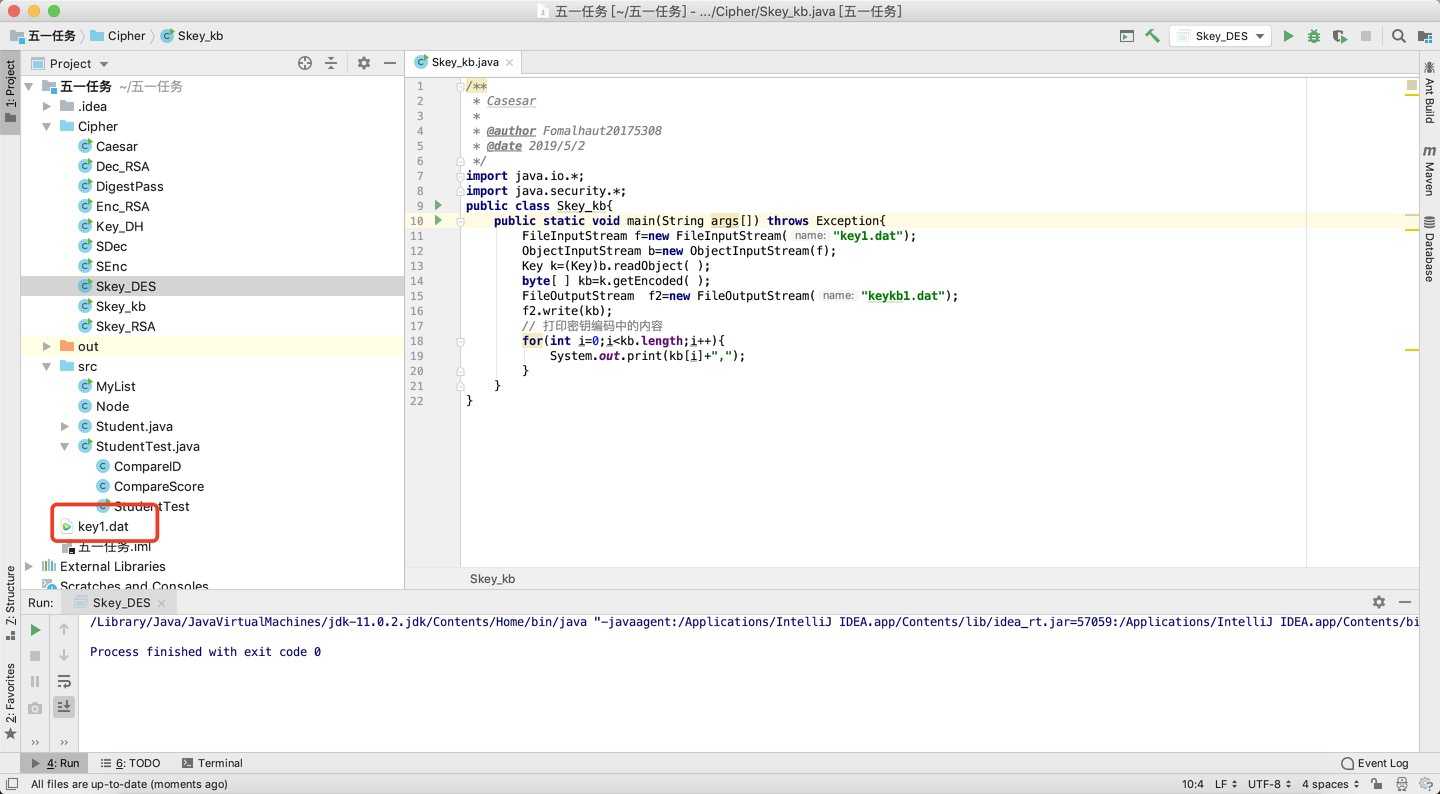
Task: Open UTF-8 encoding selector
Action: click(1269, 784)
